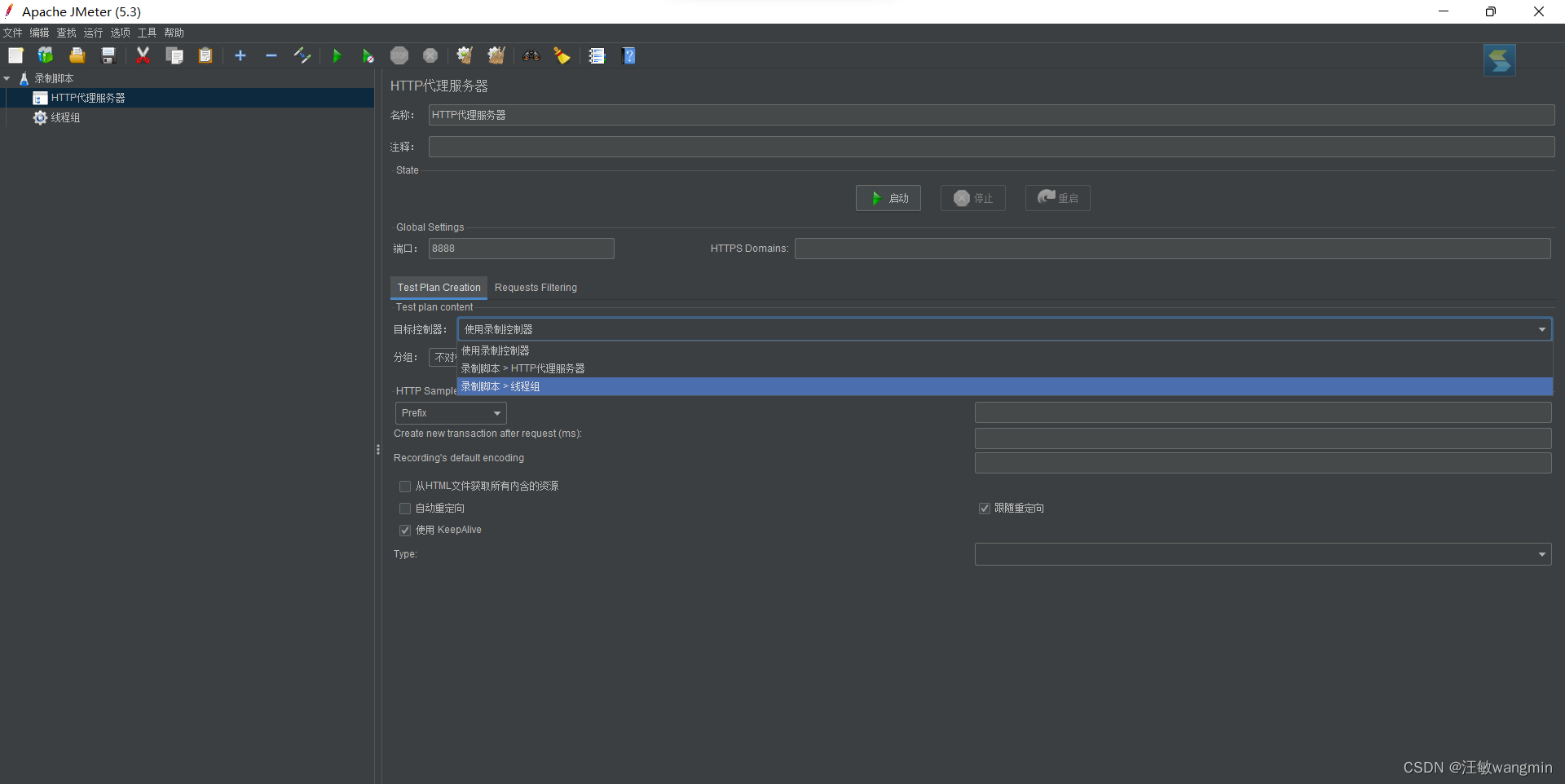Choose 录制脚本 > HTTP代理服务器 option

[1005, 368]
